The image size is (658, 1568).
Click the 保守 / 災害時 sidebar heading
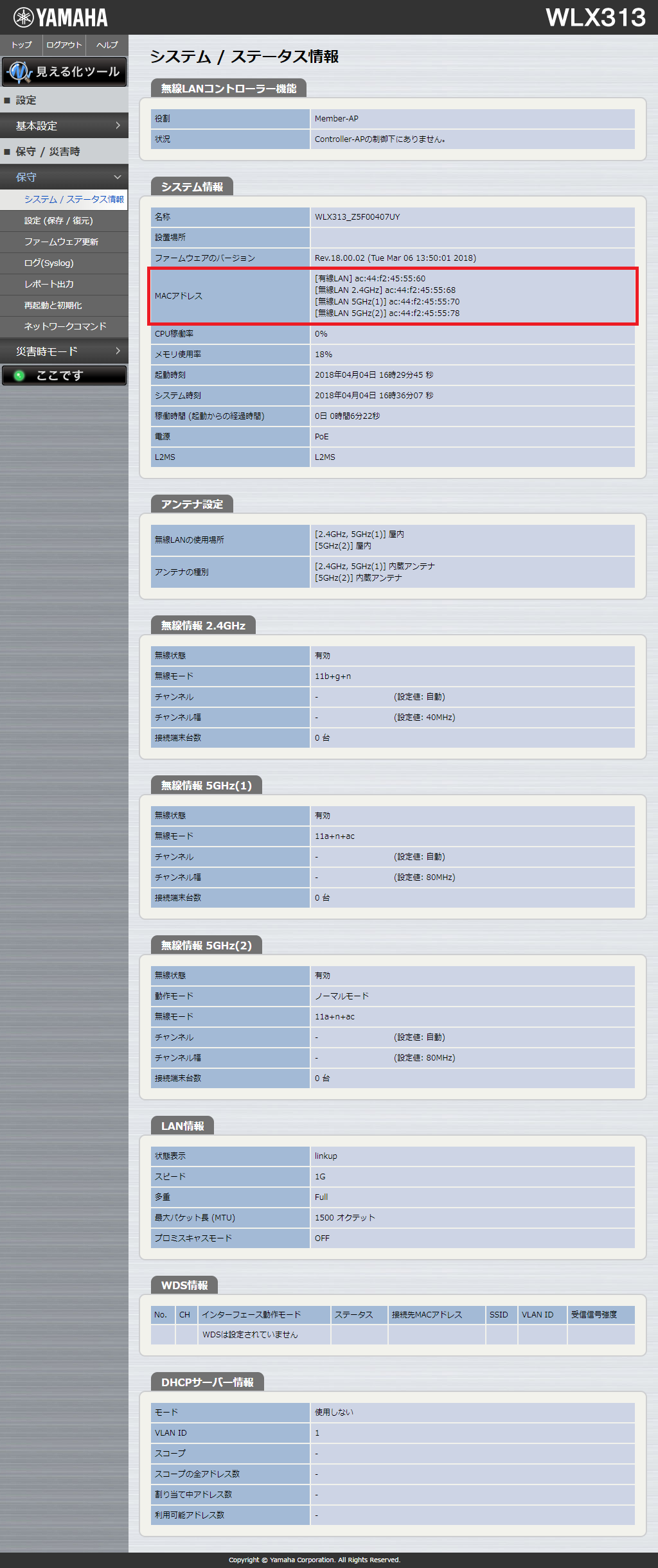point(64,152)
